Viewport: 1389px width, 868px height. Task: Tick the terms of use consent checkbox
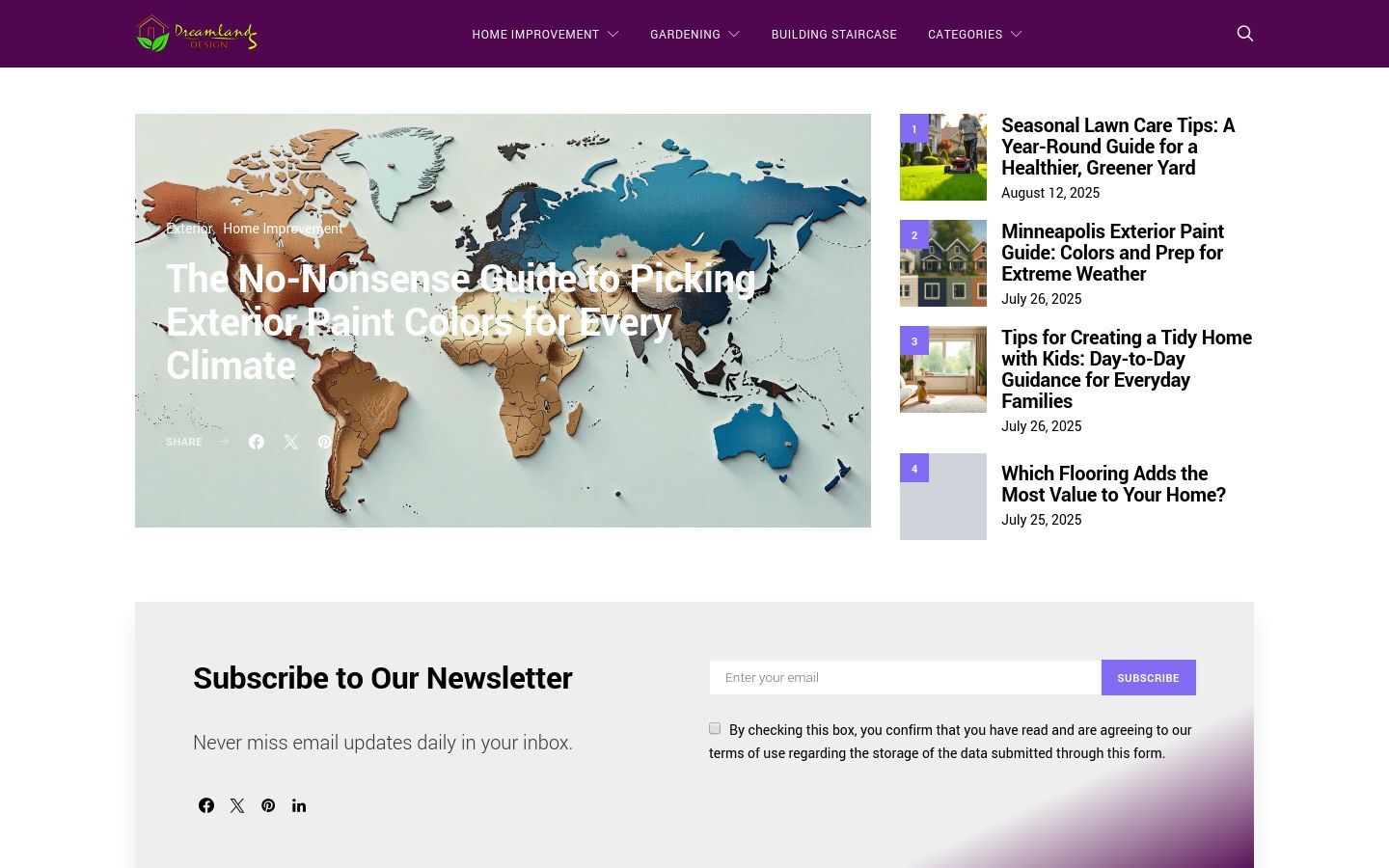click(715, 728)
